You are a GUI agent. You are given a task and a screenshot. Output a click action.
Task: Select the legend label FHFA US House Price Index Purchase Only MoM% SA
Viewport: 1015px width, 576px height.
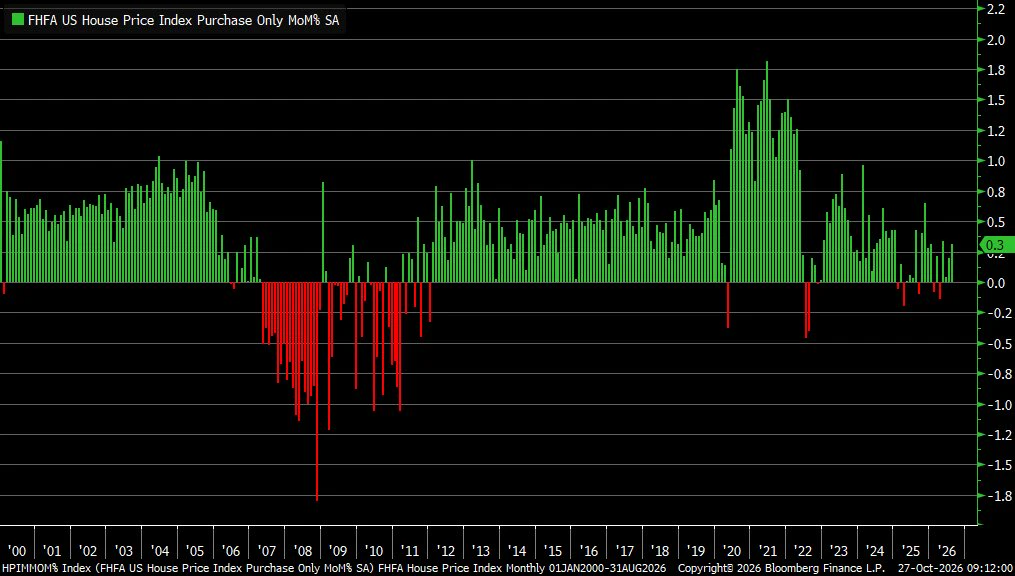point(183,20)
